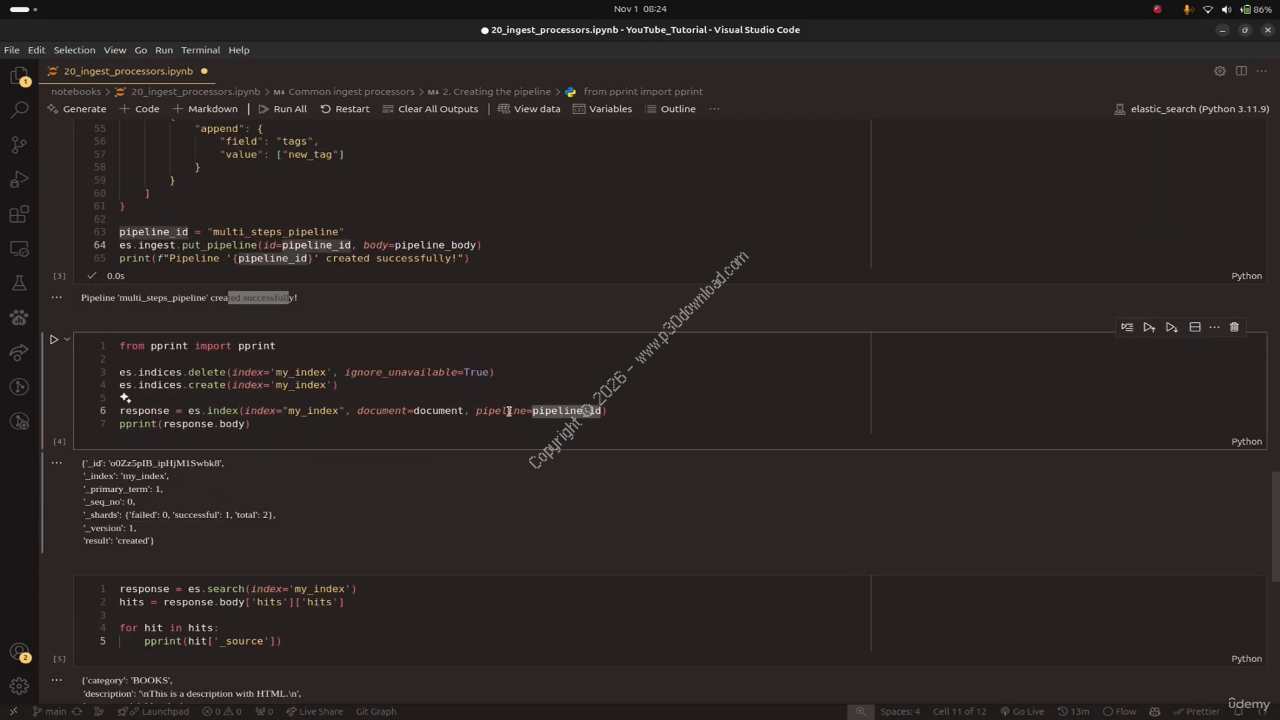Viewport: 1280px width, 720px height.
Task: Open the Testing flask view
Action: click(19, 284)
